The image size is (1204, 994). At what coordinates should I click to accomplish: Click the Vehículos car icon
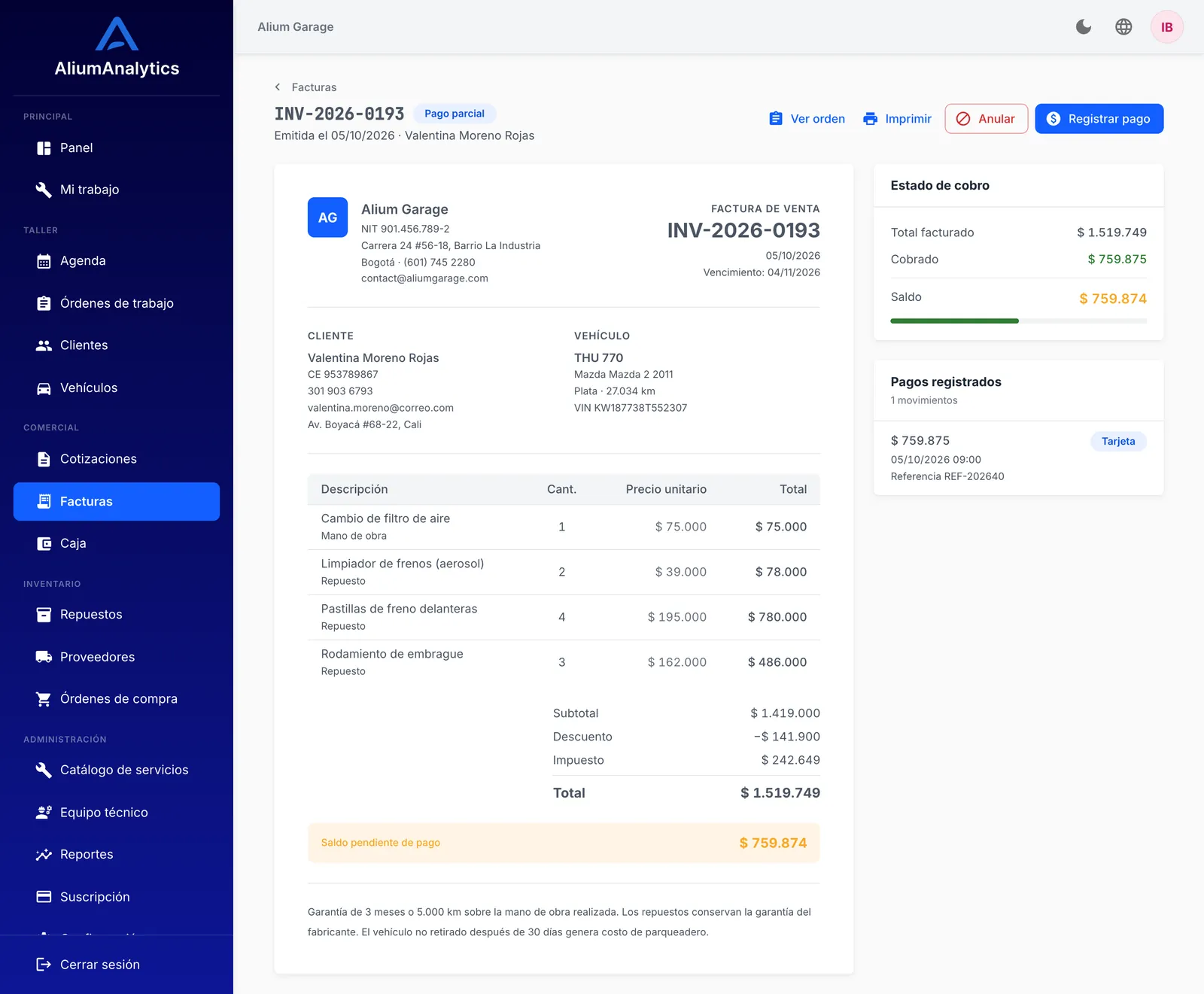pyautogui.click(x=44, y=388)
